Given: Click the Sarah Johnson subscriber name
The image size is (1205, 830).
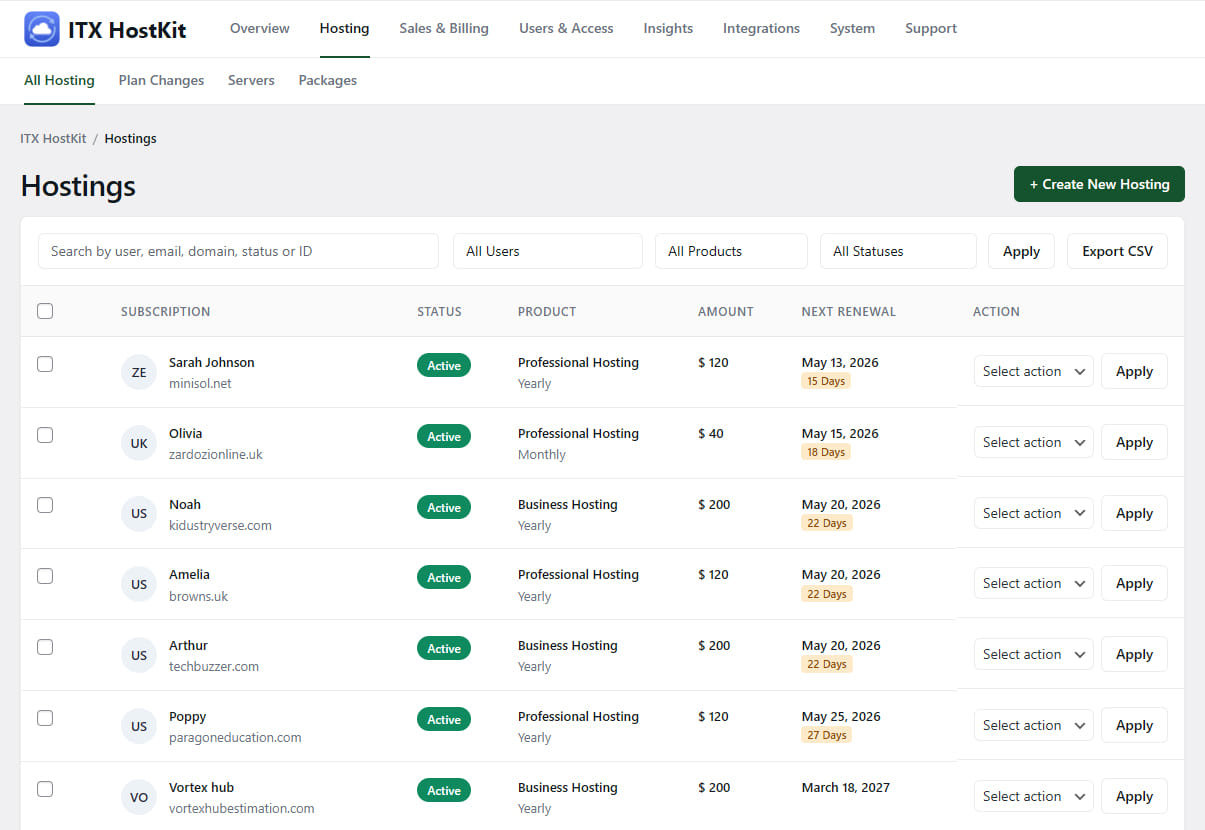Looking at the screenshot, I should tap(212, 362).
